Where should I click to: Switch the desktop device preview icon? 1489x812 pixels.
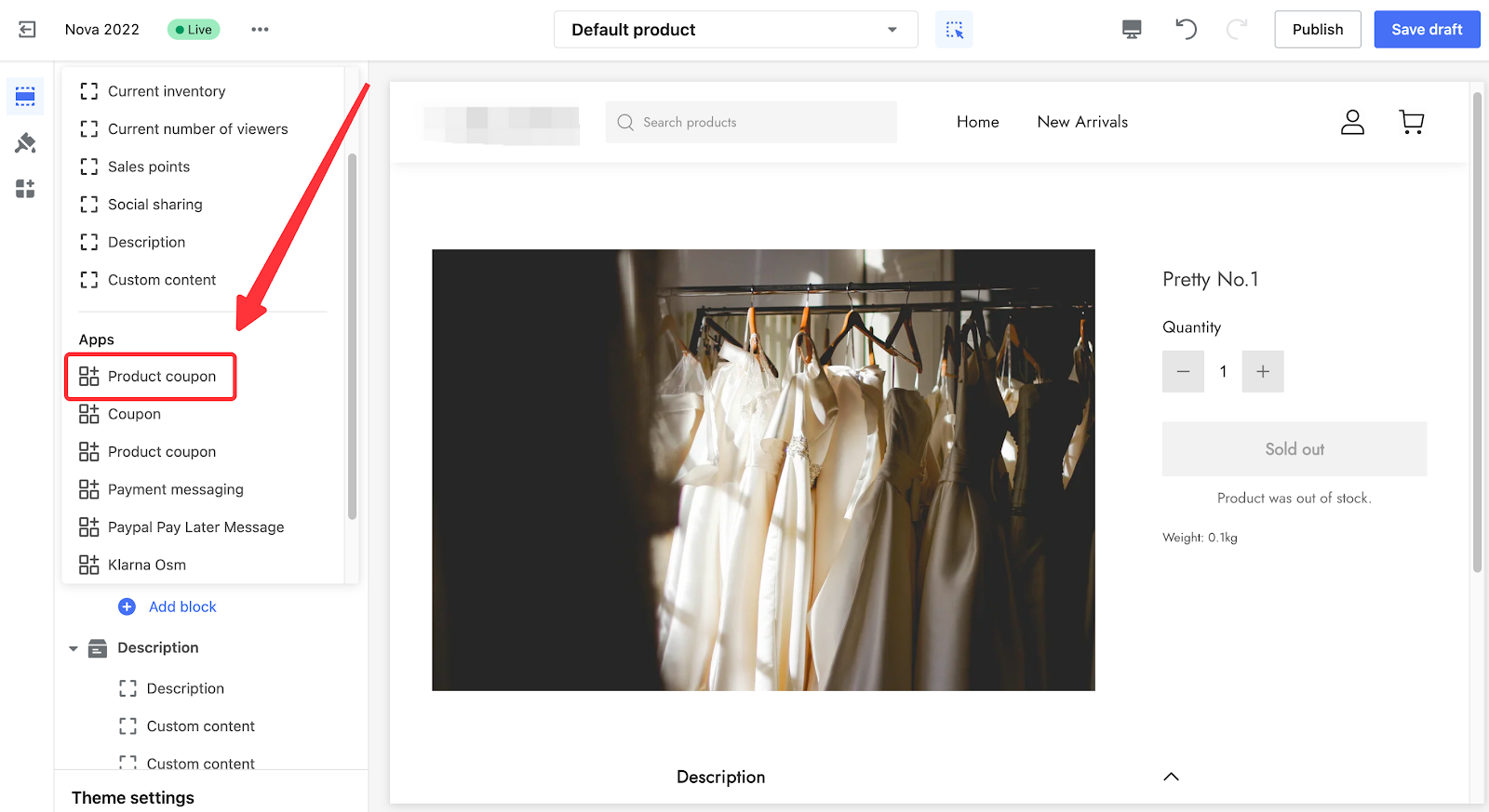[1132, 30]
